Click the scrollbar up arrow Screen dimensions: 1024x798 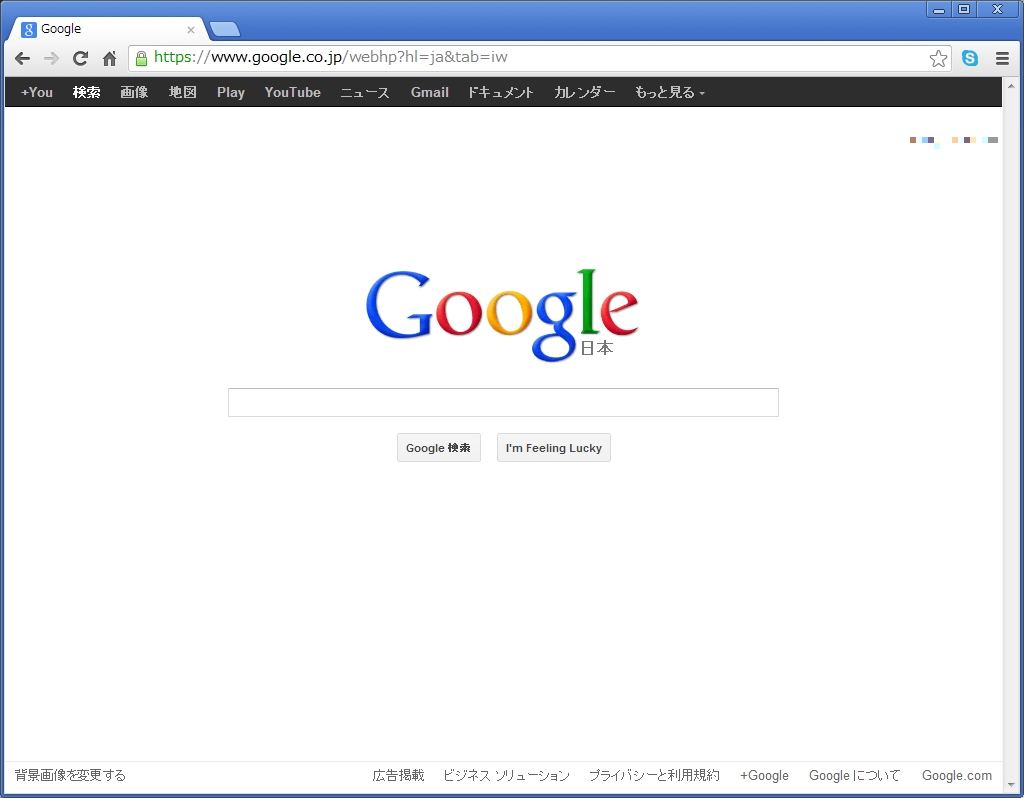pyautogui.click(x=1012, y=86)
